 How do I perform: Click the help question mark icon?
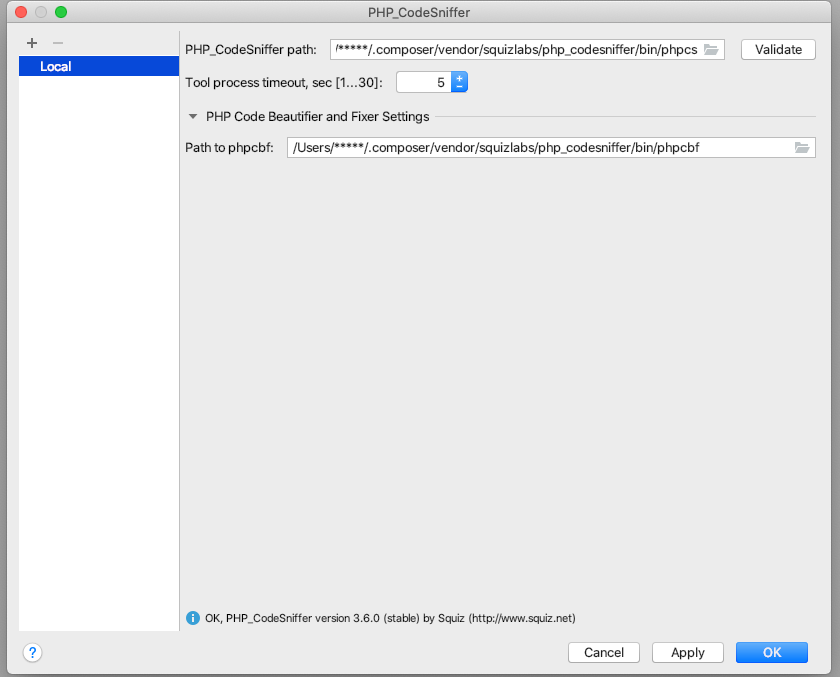(x=32, y=653)
